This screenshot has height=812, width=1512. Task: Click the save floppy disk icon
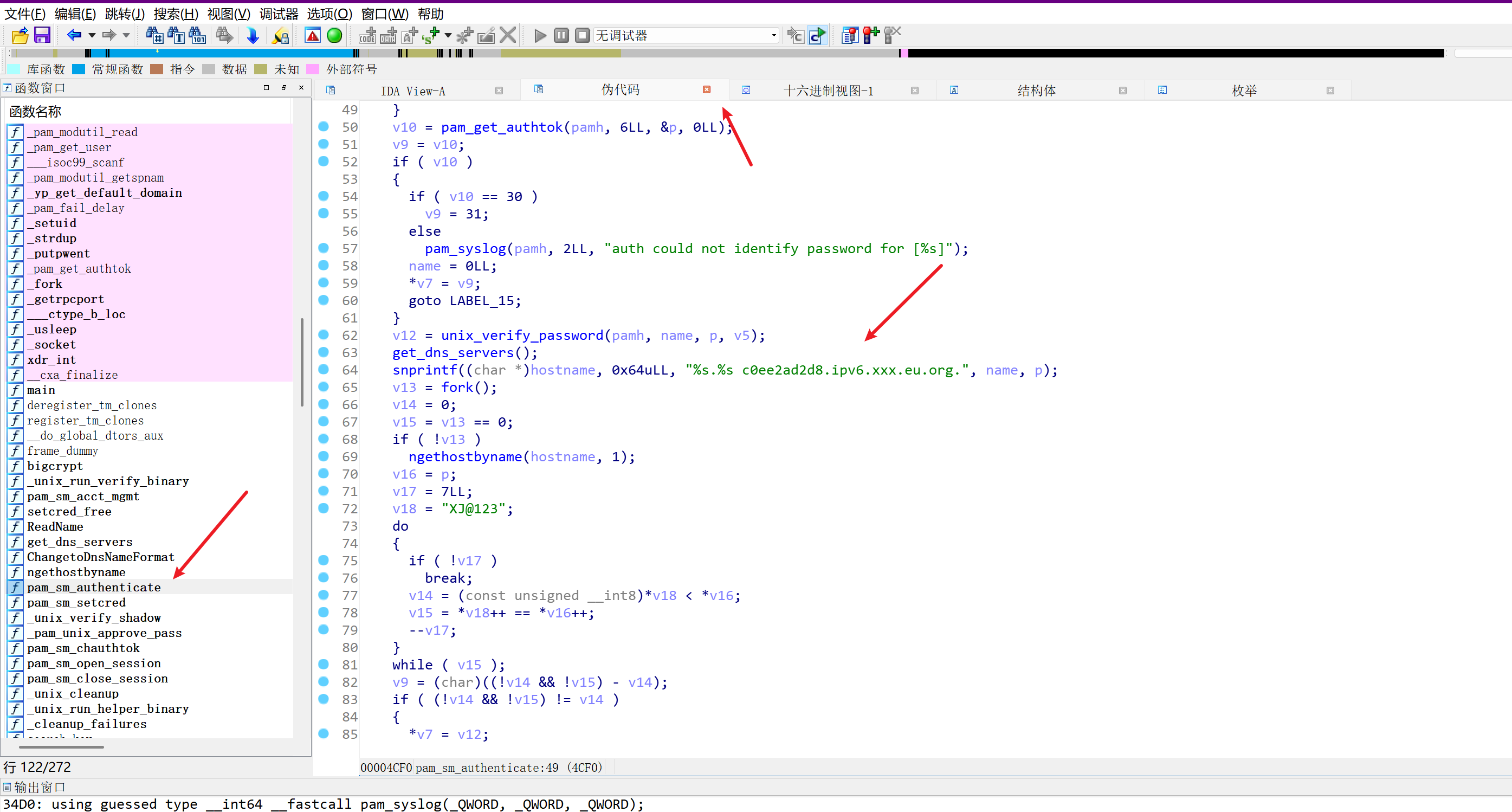42,36
